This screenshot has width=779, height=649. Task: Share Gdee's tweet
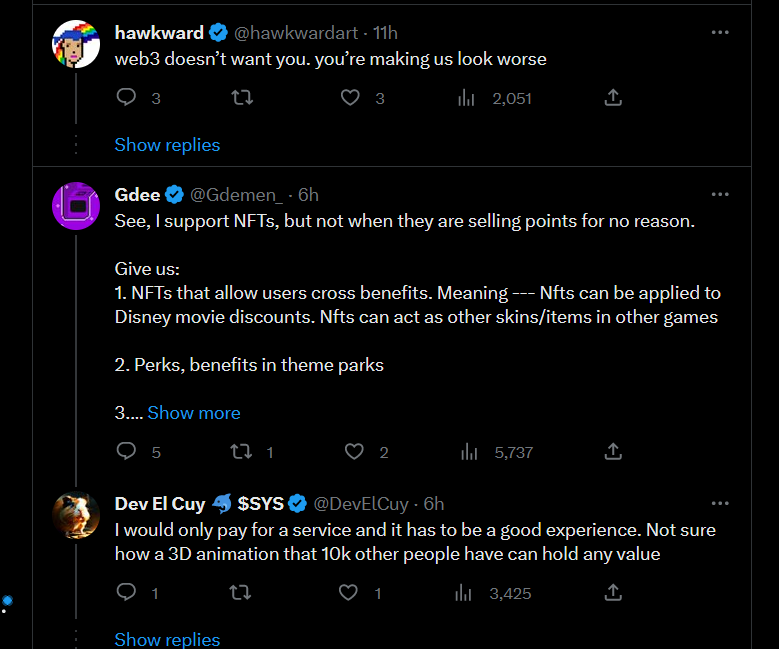pyautogui.click(x=614, y=452)
